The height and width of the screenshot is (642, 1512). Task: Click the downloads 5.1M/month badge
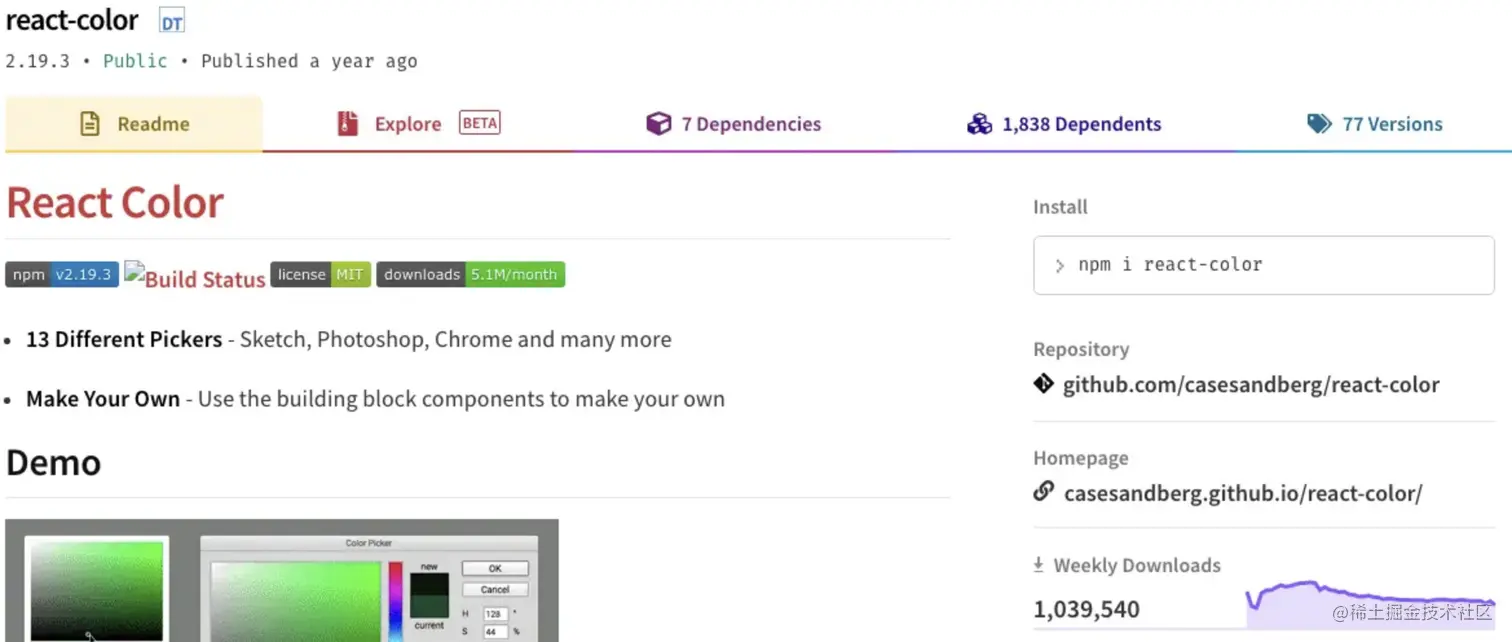pos(471,274)
